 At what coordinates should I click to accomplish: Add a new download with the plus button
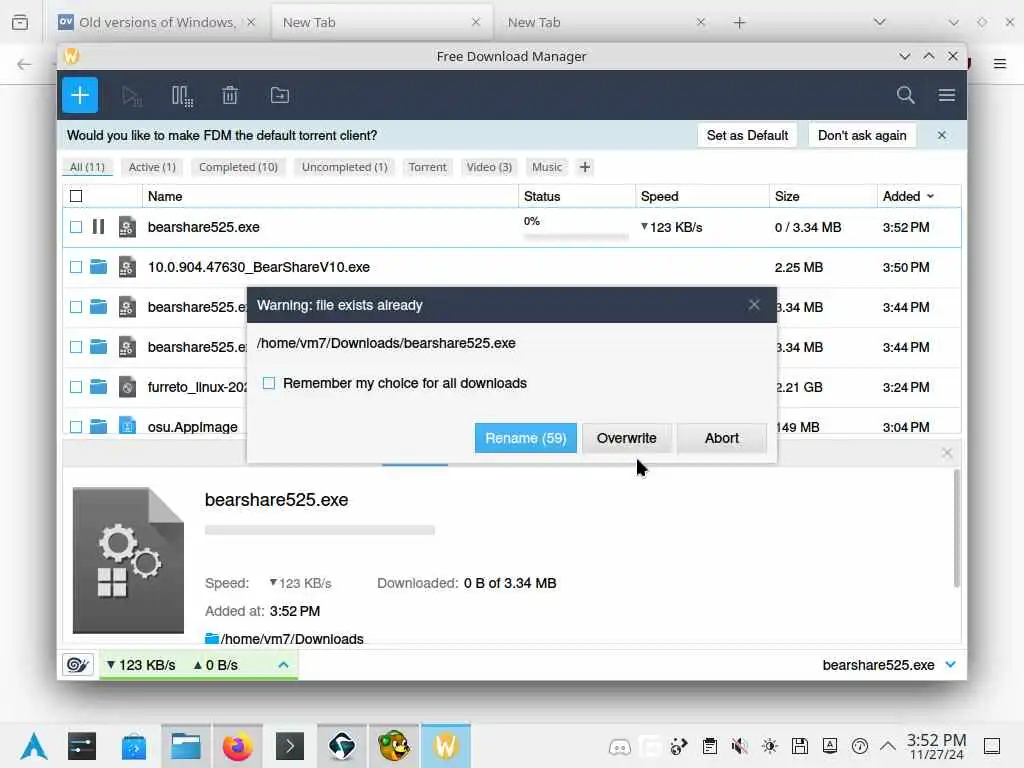(x=80, y=95)
